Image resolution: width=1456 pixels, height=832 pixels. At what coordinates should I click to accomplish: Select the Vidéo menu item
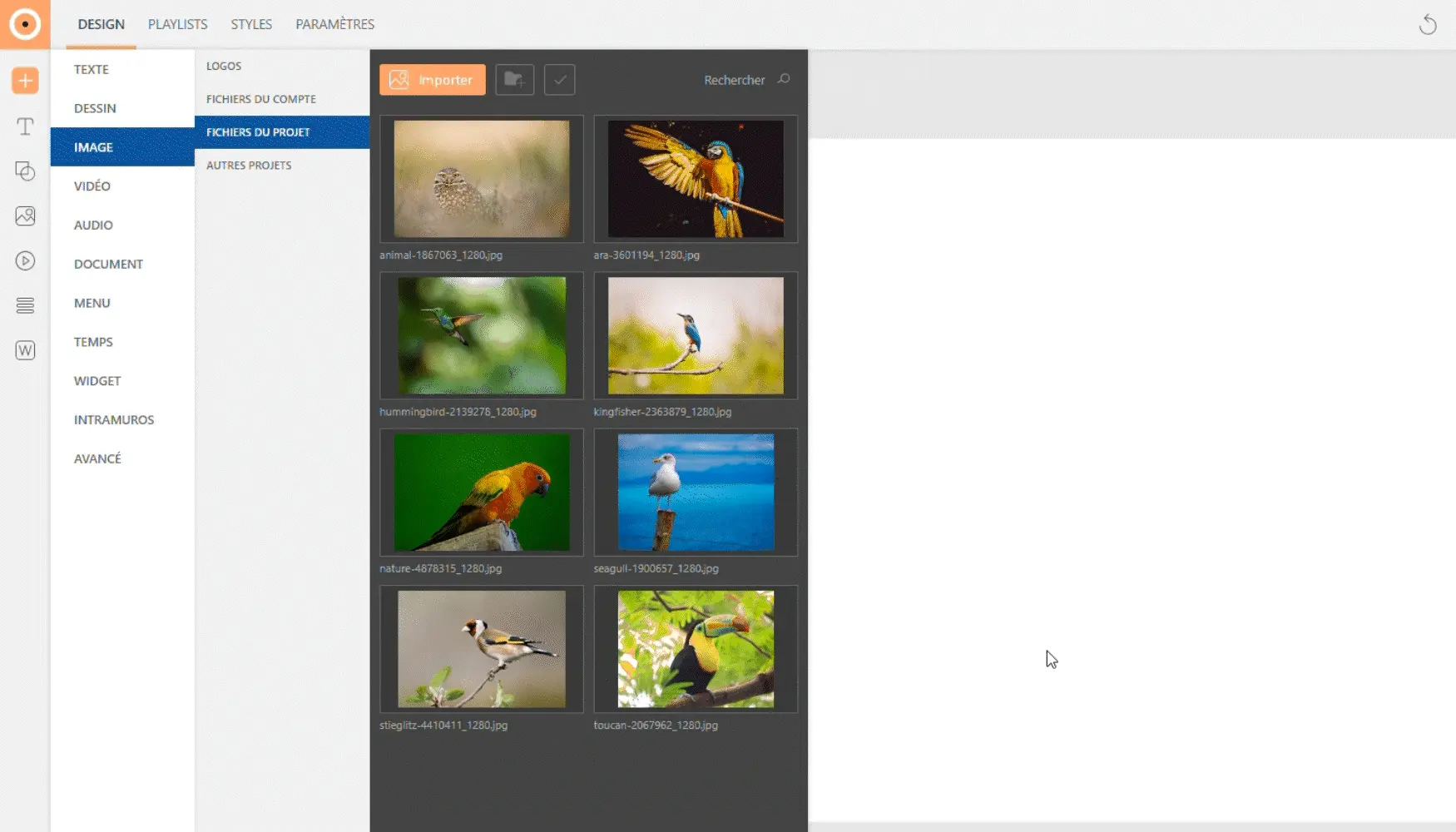(92, 186)
